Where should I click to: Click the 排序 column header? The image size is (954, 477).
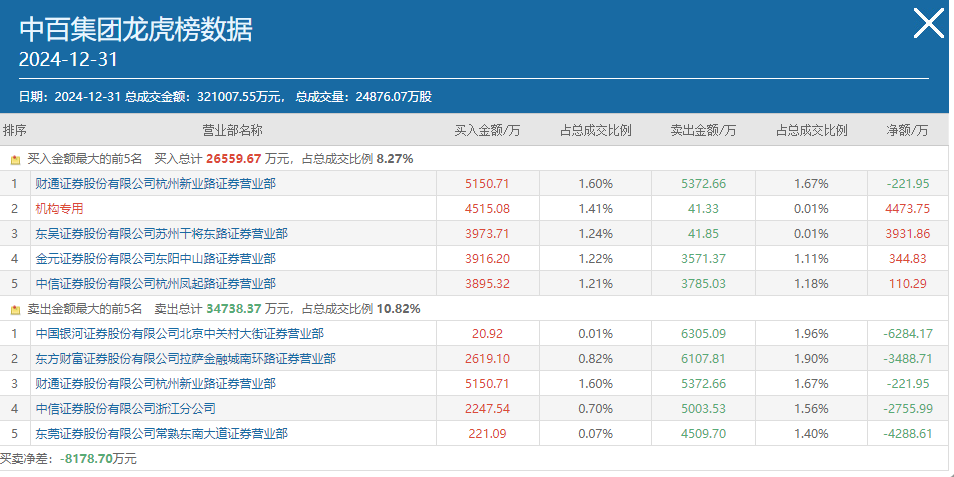pyautogui.click(x=15, y=130)
